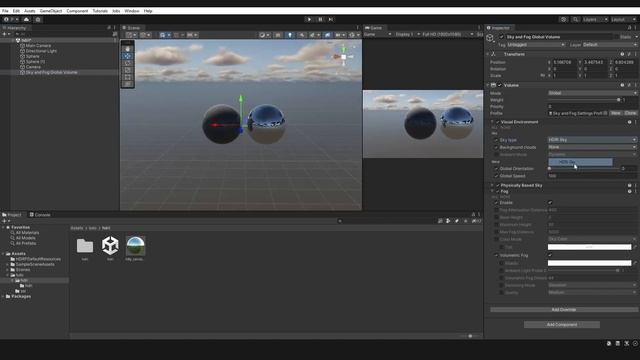
Task: Open the Layer dropdown in the Inspector
Action: click(x=610, y=44)
